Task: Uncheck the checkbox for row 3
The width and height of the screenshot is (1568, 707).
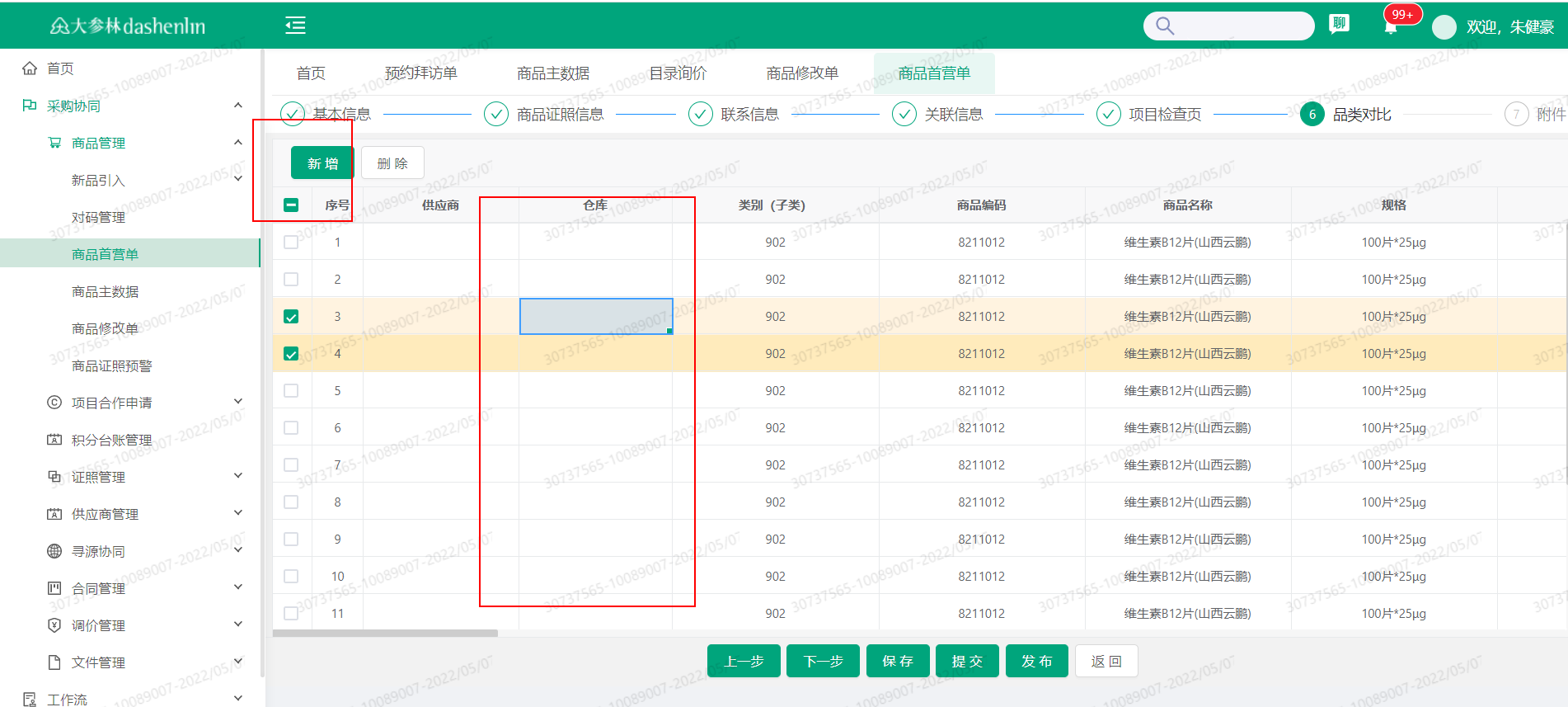Action: [x=291, y=316]
